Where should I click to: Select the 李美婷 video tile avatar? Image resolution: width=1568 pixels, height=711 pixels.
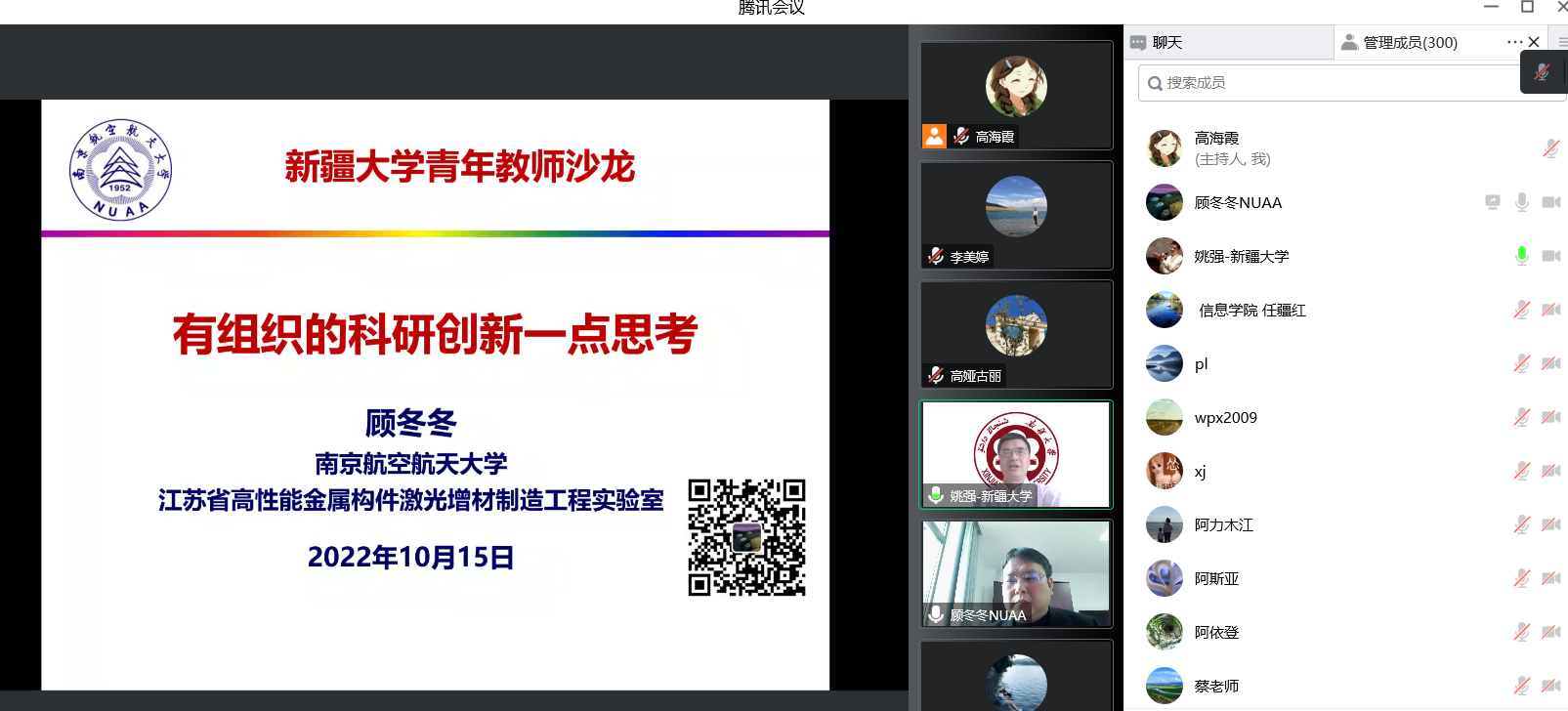click(x=1016, y=206)
